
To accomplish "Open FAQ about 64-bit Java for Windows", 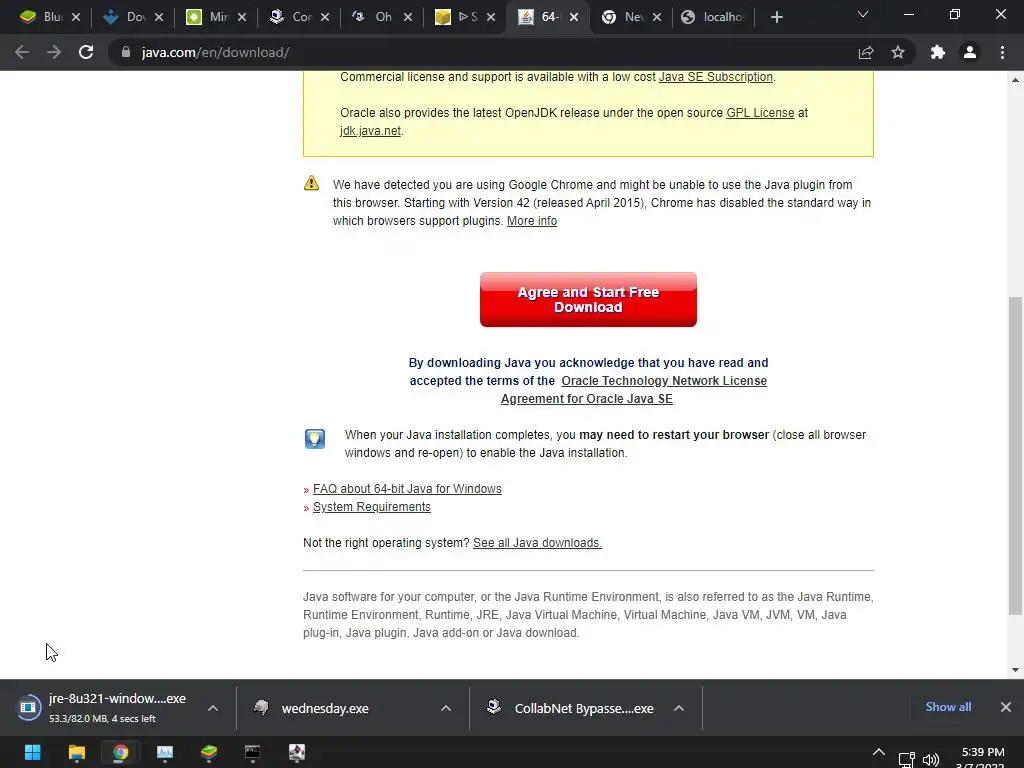I will (407, 488).
